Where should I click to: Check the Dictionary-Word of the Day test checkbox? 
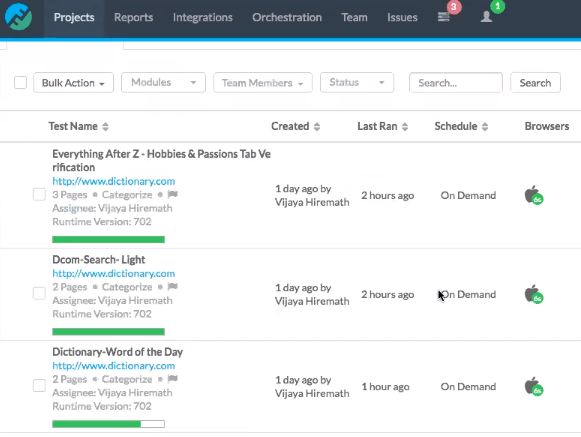click(39, 385)
